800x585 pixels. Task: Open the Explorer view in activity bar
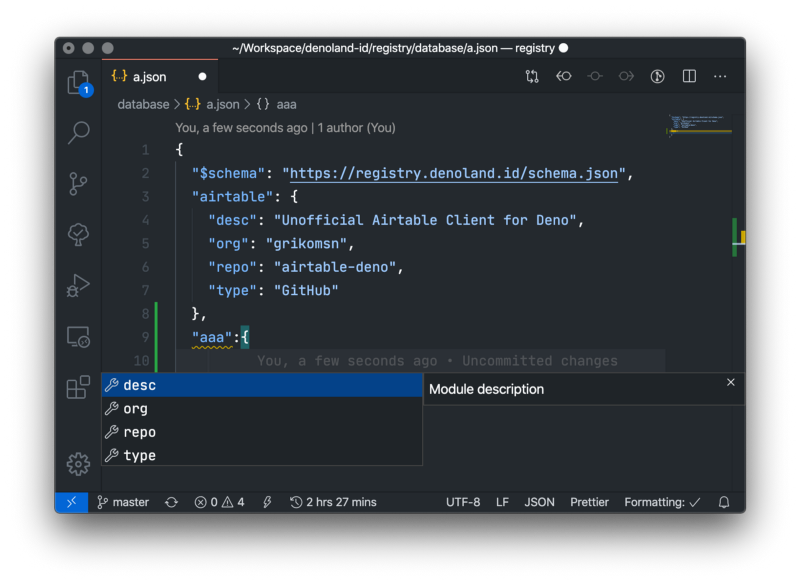tap(79, 83)
